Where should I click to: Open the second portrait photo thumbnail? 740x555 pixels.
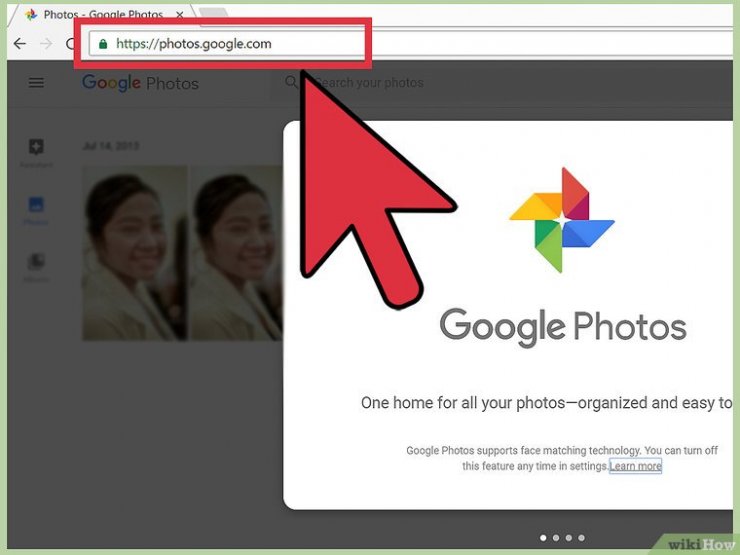(236, 252)
